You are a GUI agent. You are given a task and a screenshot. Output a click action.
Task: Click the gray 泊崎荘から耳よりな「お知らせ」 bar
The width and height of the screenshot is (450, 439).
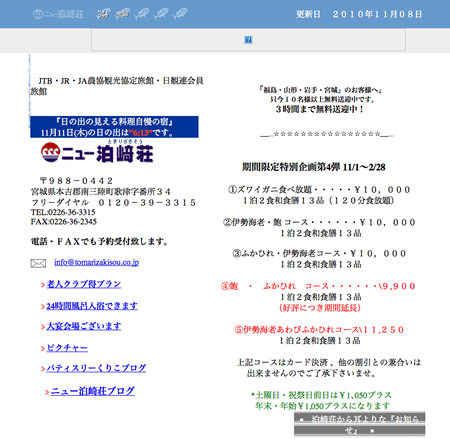point(359,424)
